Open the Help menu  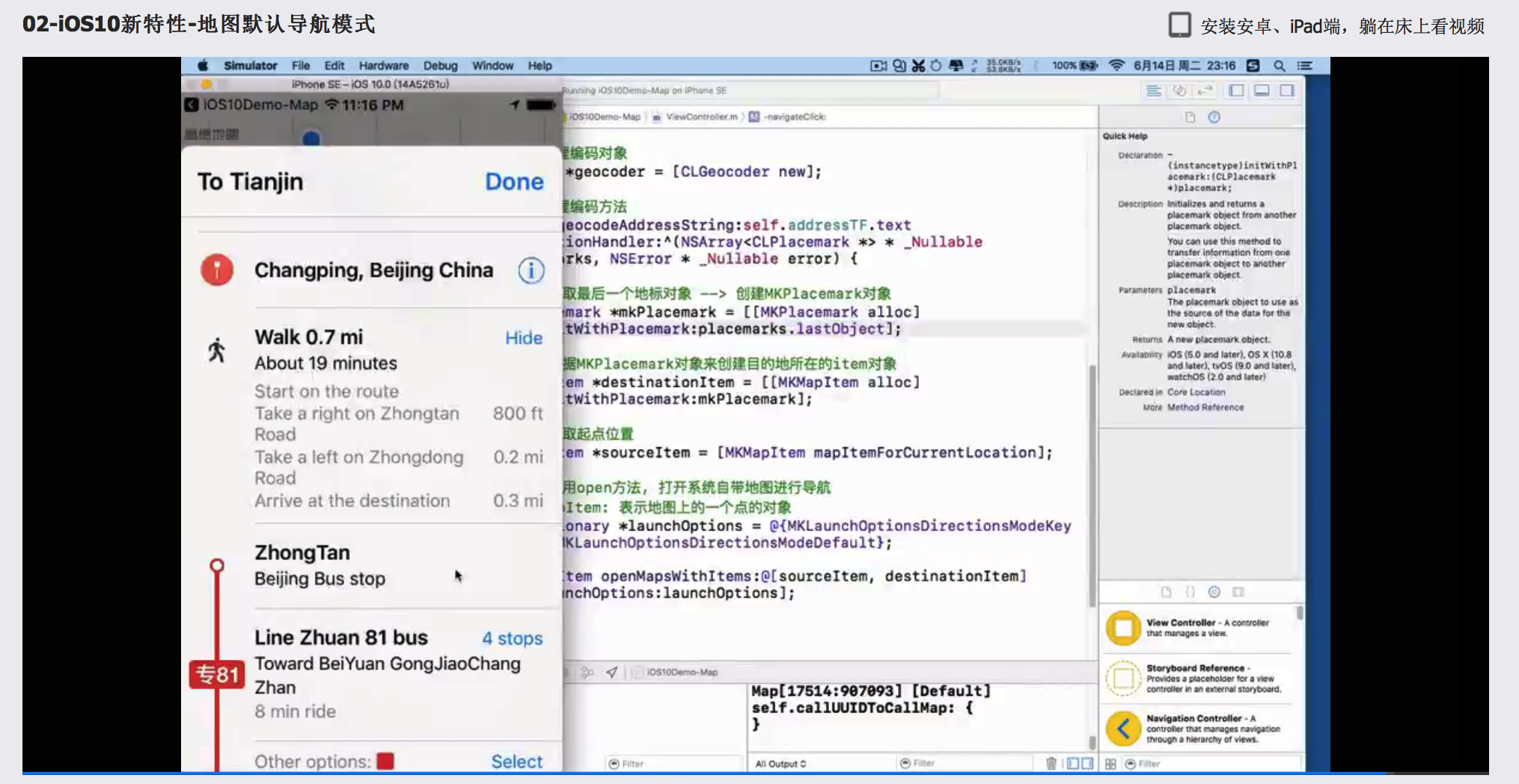[x=540, y=66]
